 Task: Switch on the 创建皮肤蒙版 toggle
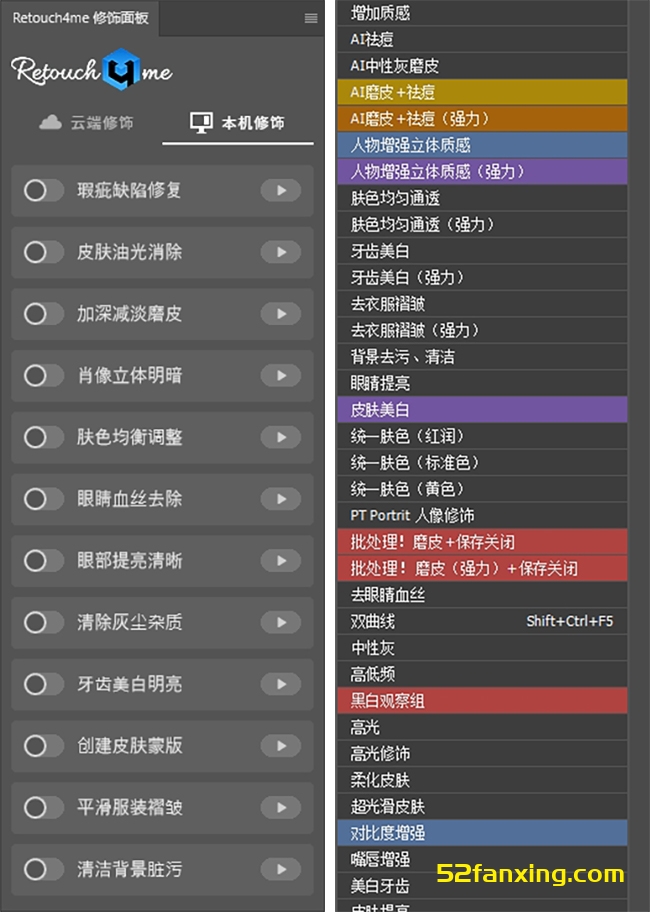click(43, 746)
